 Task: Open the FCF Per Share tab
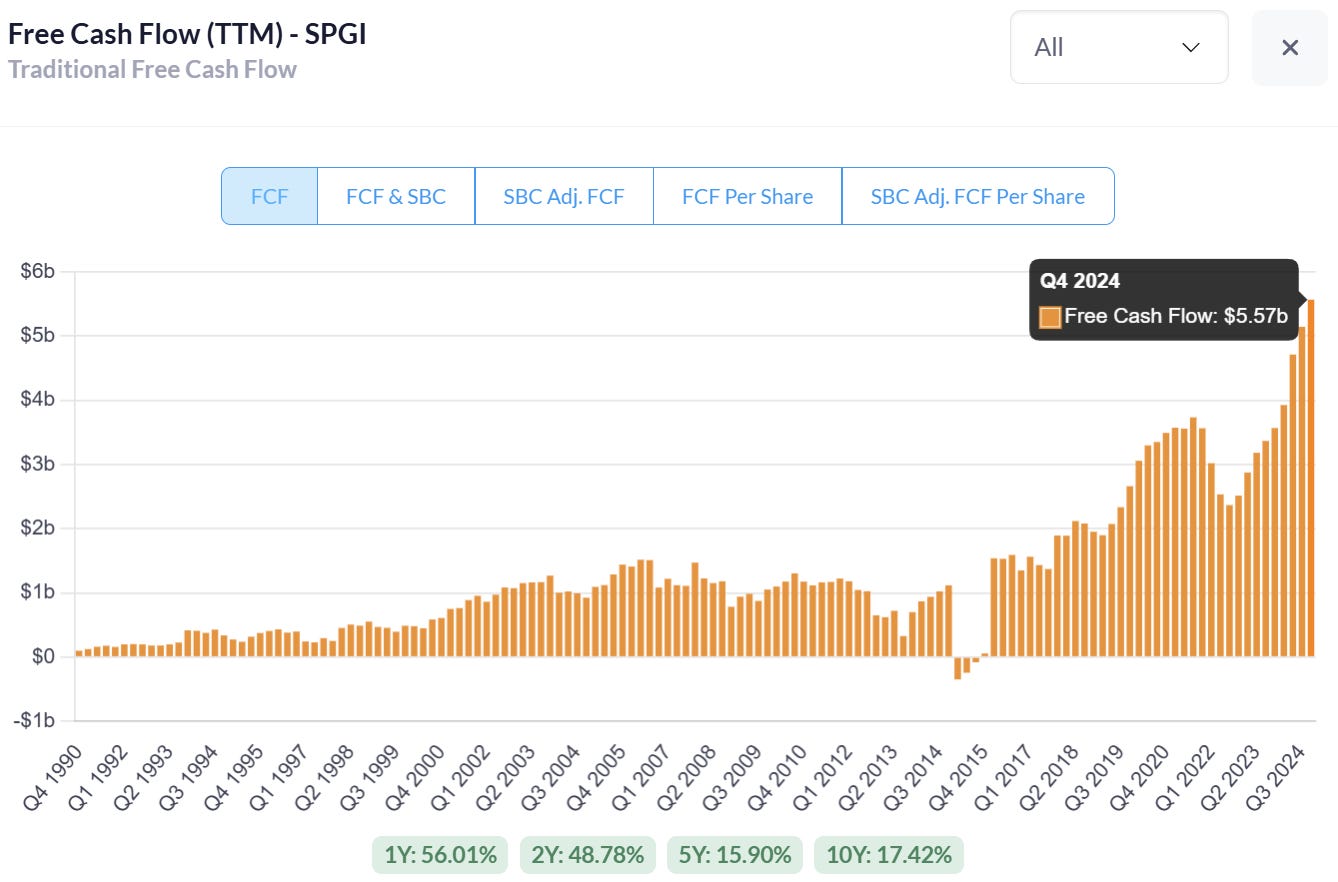(x=748, y=196)
